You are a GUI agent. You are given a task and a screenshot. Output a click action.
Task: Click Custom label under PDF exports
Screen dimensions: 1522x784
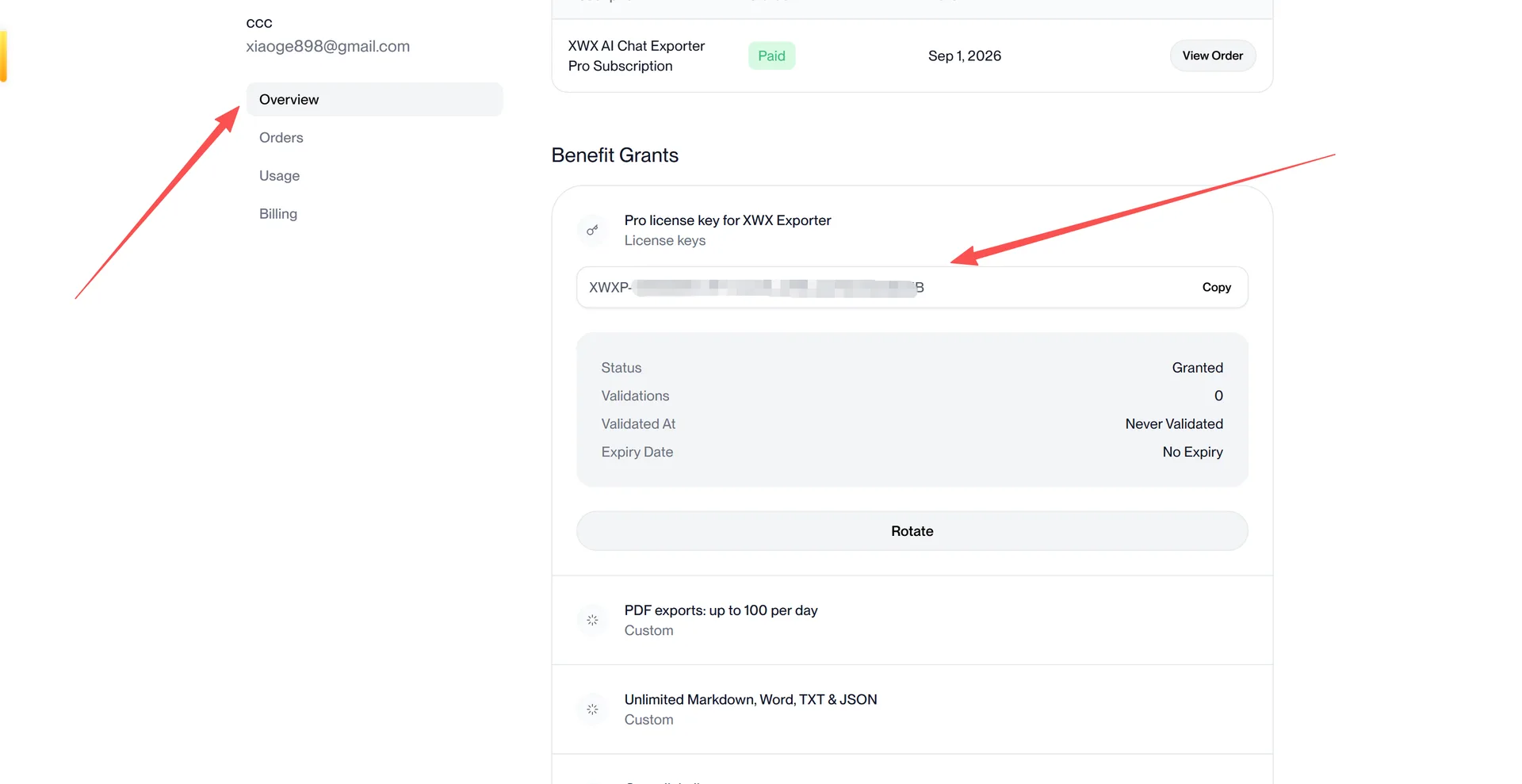coord(648,630)
